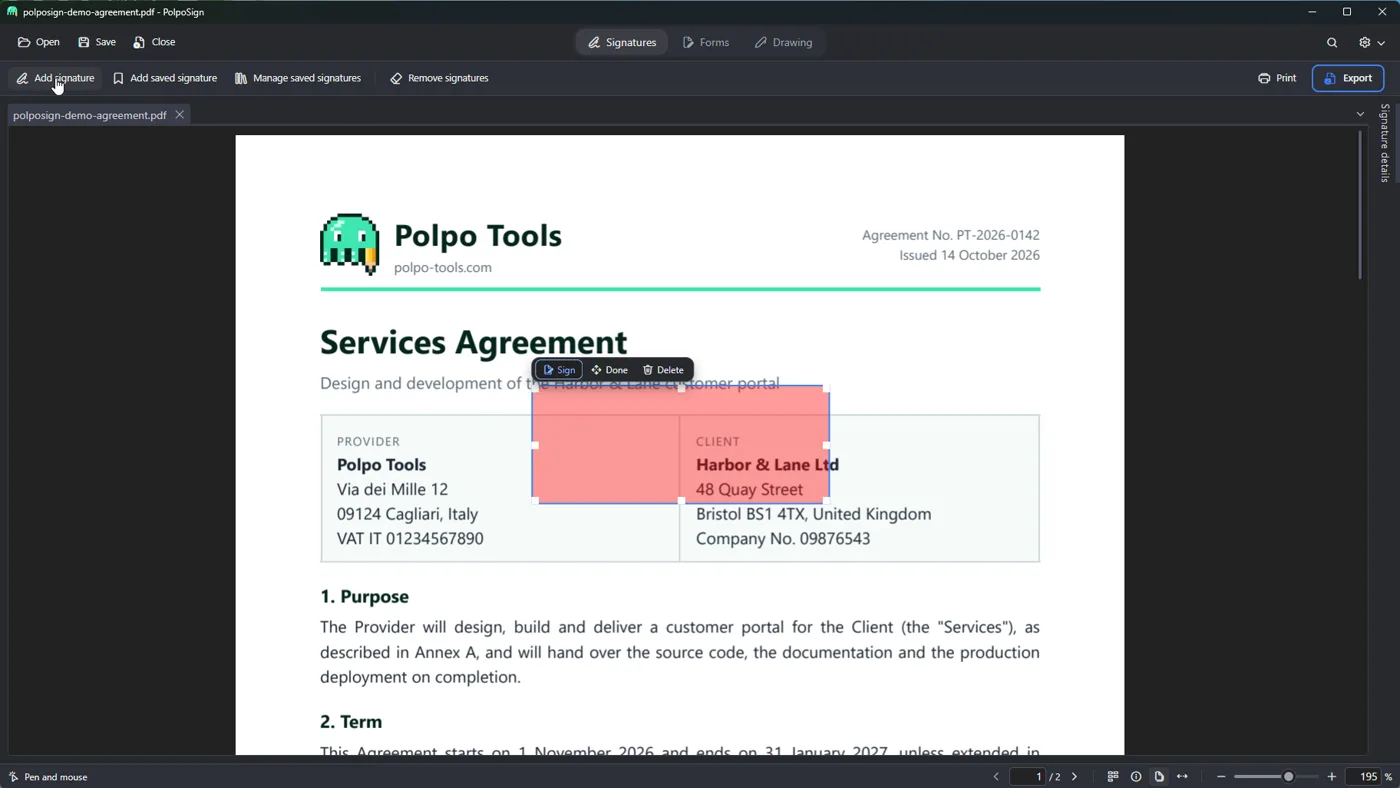Click Add saved signature bookmark icon

click(x=118, y=78)
